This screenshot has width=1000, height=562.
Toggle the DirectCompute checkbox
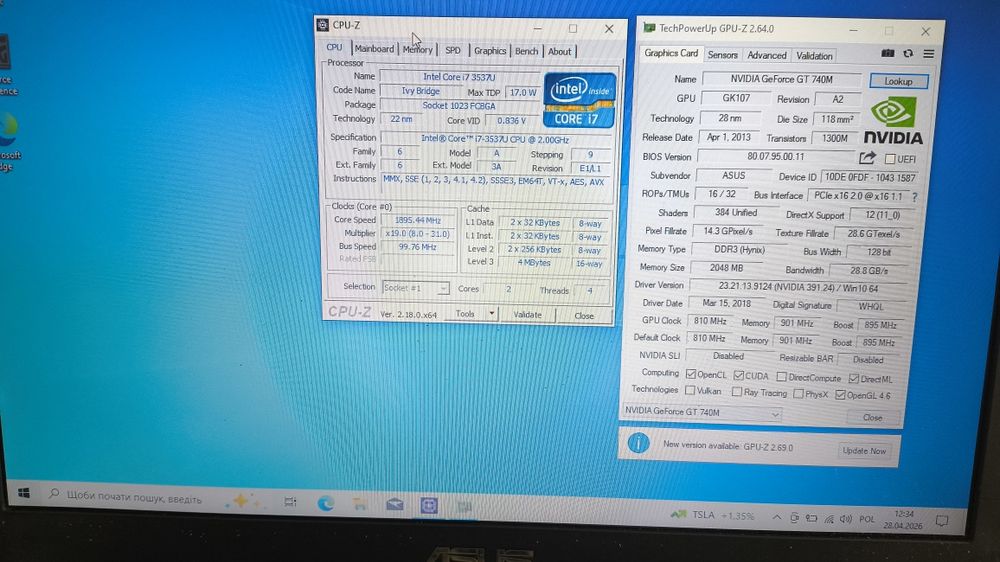(782, 377)
